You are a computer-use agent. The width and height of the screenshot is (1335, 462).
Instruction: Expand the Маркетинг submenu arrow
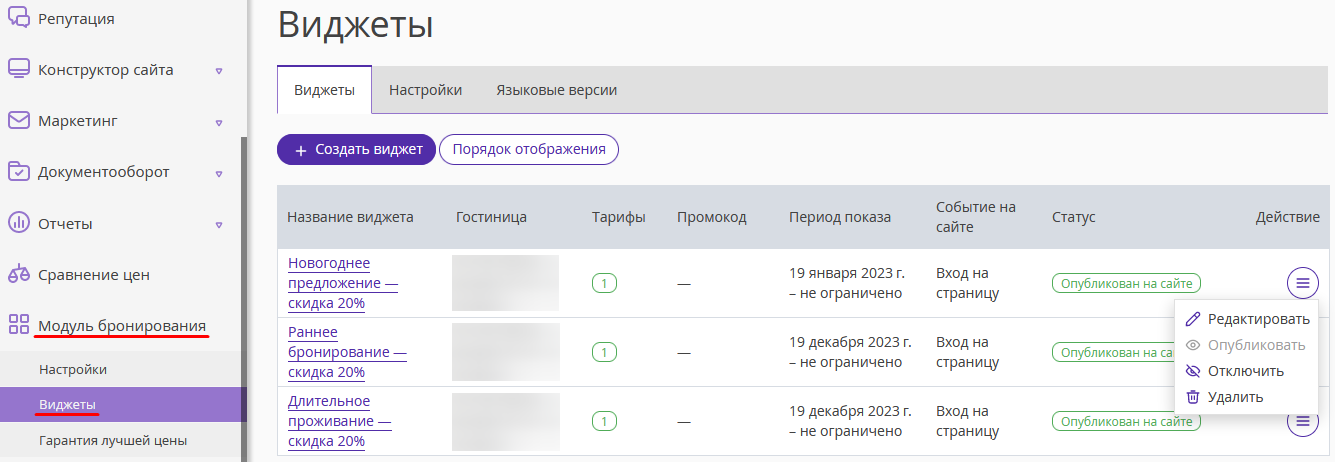(219, 122)
